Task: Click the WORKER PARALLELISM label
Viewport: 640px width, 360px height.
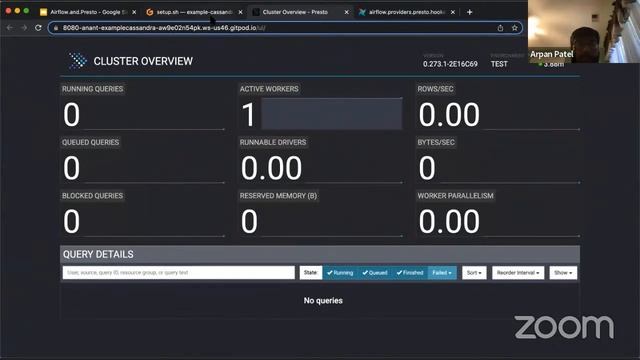Action: point(455,196)
